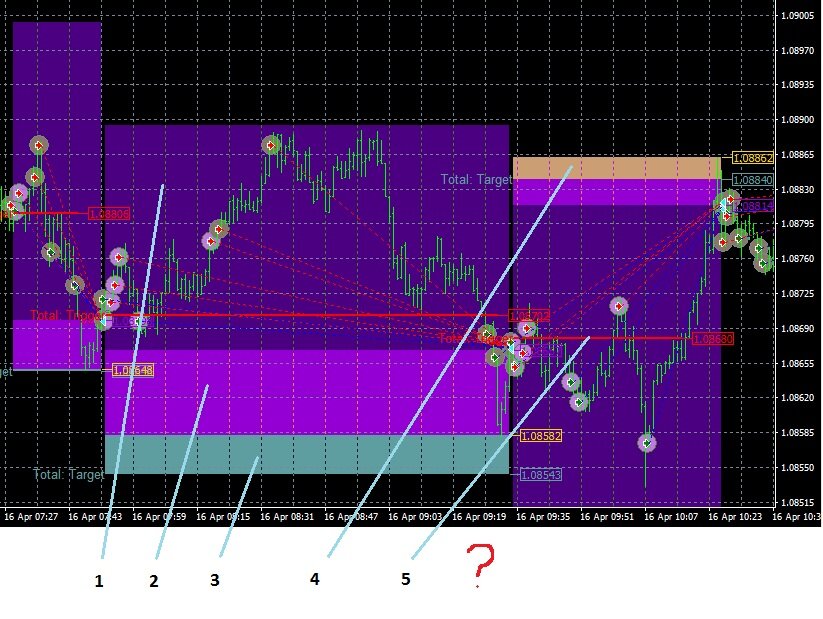Click the 16 Apr 09:51 time label
823x619 pixels.
point(607,517)
